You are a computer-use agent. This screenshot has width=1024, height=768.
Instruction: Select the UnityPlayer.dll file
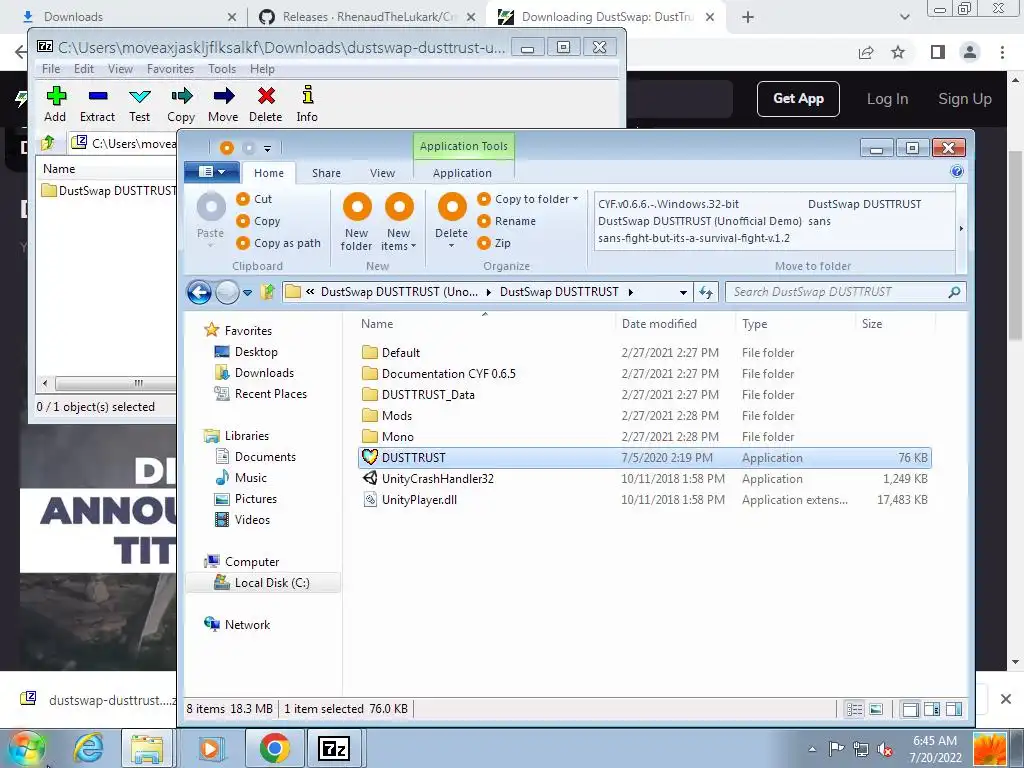419,500
